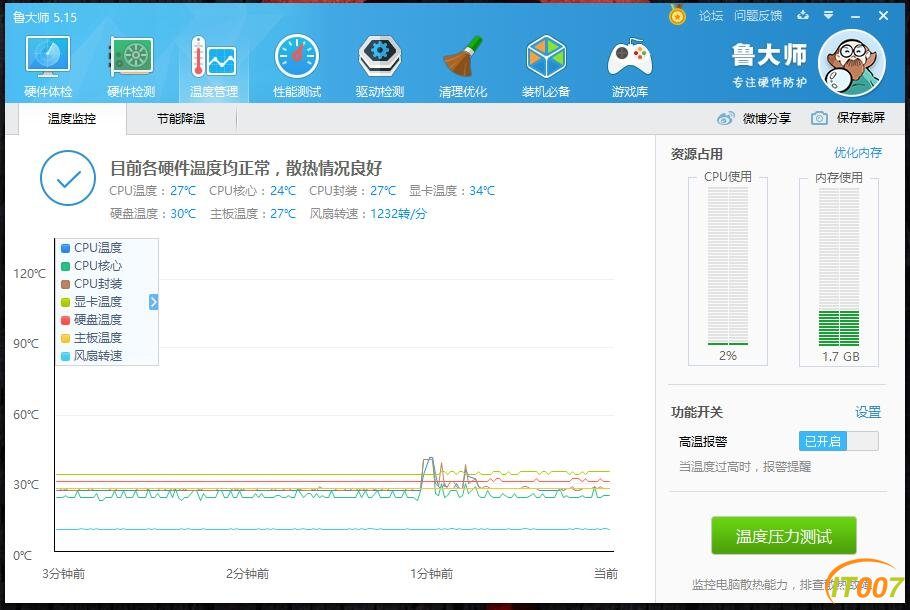
Task: Collapse the chart legend with the arrow
Action: point(153,302)
